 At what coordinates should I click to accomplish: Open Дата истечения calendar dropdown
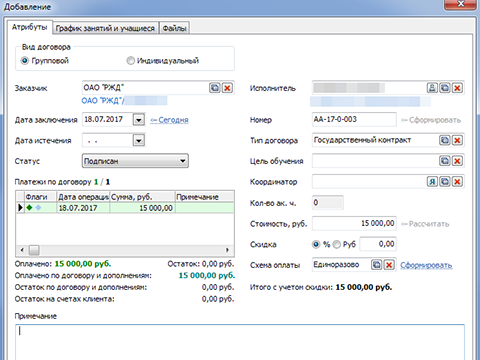point(139,140)
